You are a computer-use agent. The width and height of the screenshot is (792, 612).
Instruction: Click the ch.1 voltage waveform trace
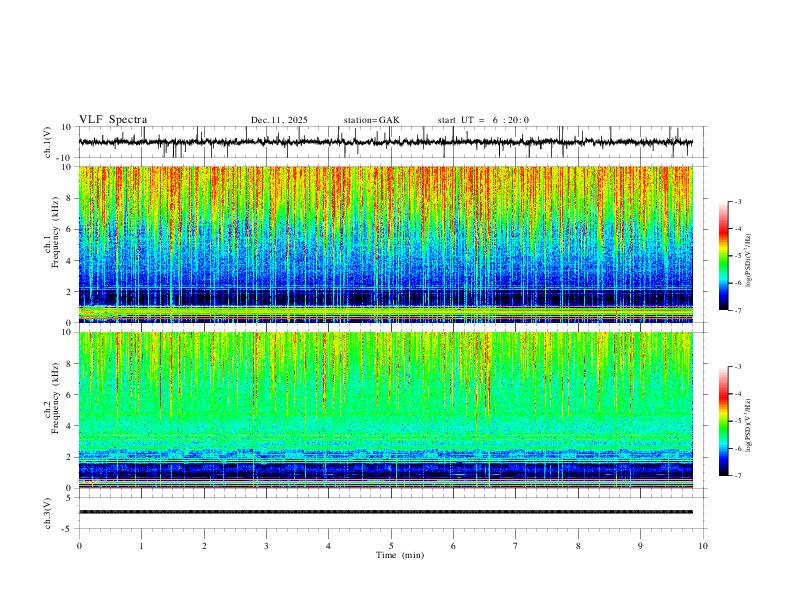point(385,142)
